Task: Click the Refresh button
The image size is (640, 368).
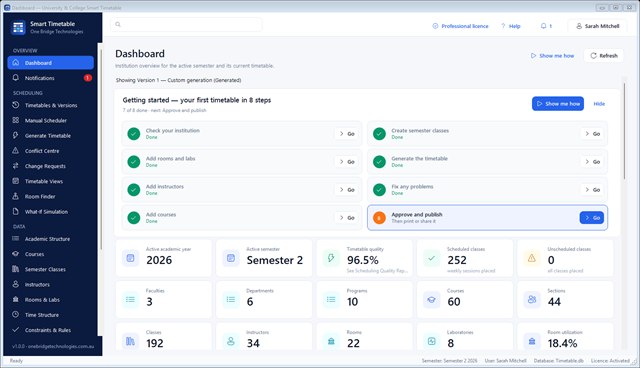Action: click(604, 55)
